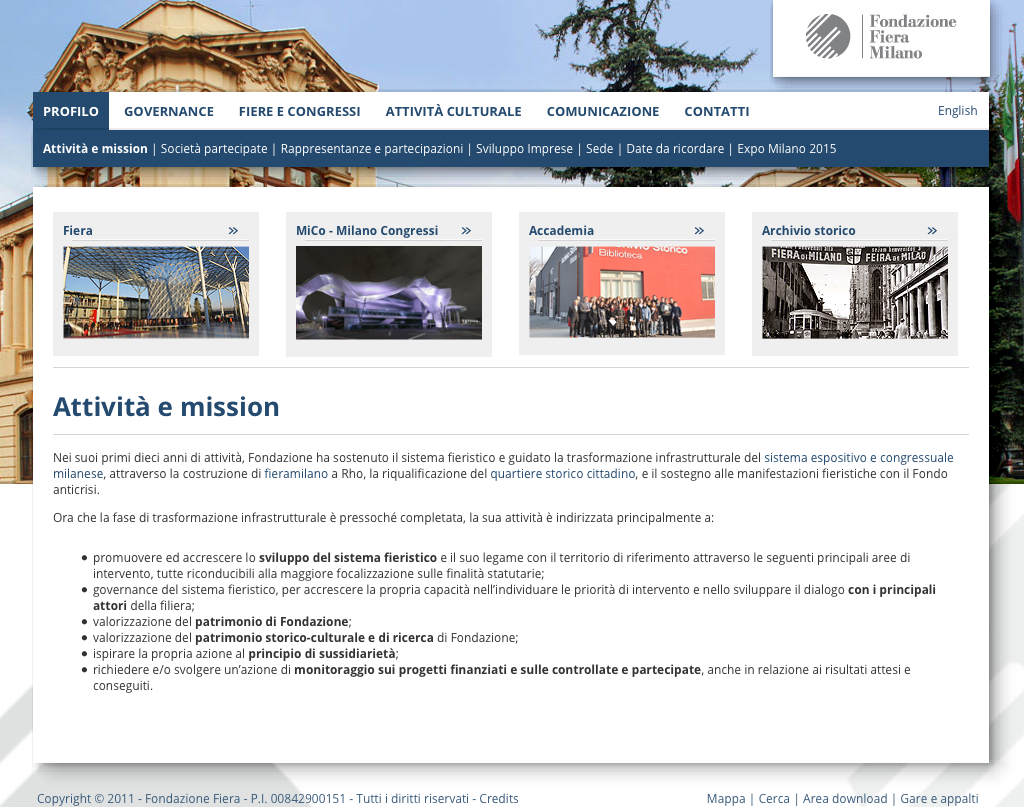Select the ATTIVITÀ CULTURALE menu item
Viewport: 1024px width, 807px height.
[x=453, y=111]
